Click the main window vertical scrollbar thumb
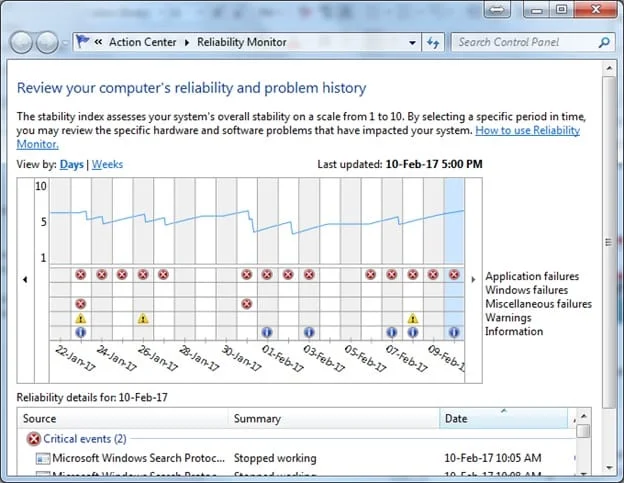The height and width of the screenshot is (483, 624). click(x=609, y=242)
